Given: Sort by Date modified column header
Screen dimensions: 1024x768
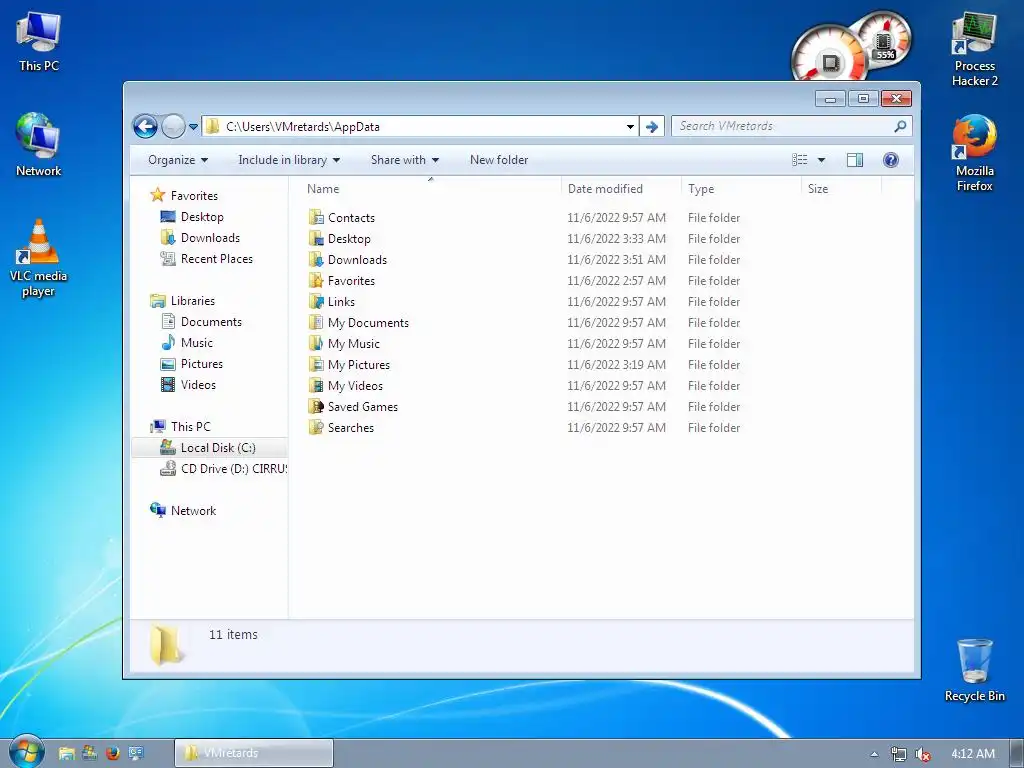Looking at the screenshot, I should click(605, 189).
